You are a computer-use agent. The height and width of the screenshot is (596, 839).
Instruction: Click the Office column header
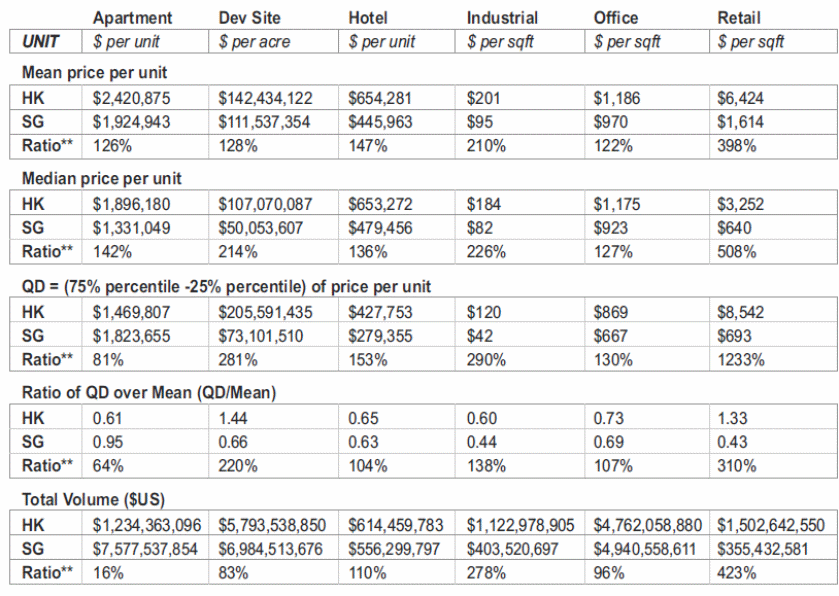(x=617, y=18)
